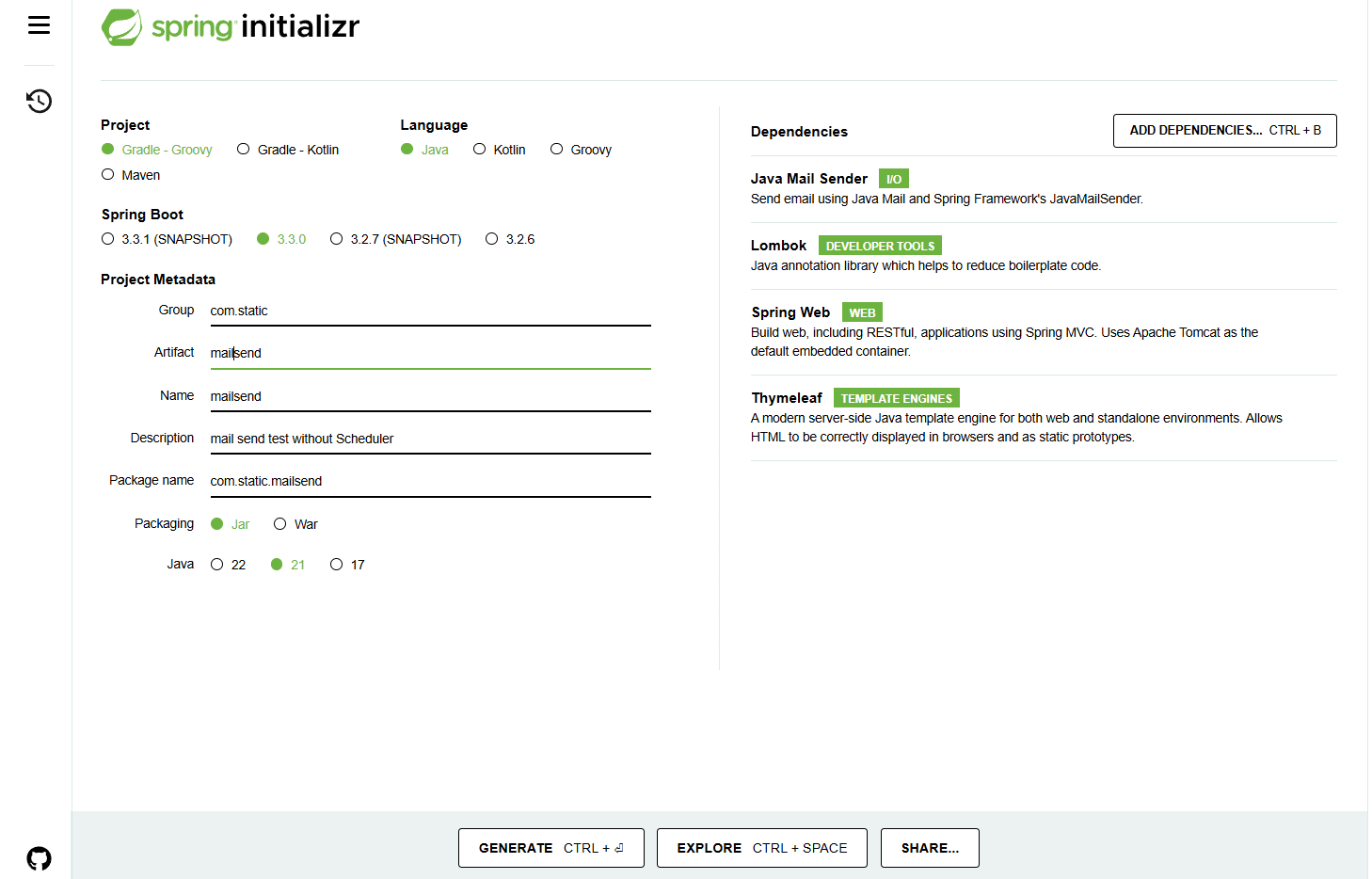Click Add Dependencies button
The height and width of the screenshot is (879, 1372).
[x=1224, y=131]
